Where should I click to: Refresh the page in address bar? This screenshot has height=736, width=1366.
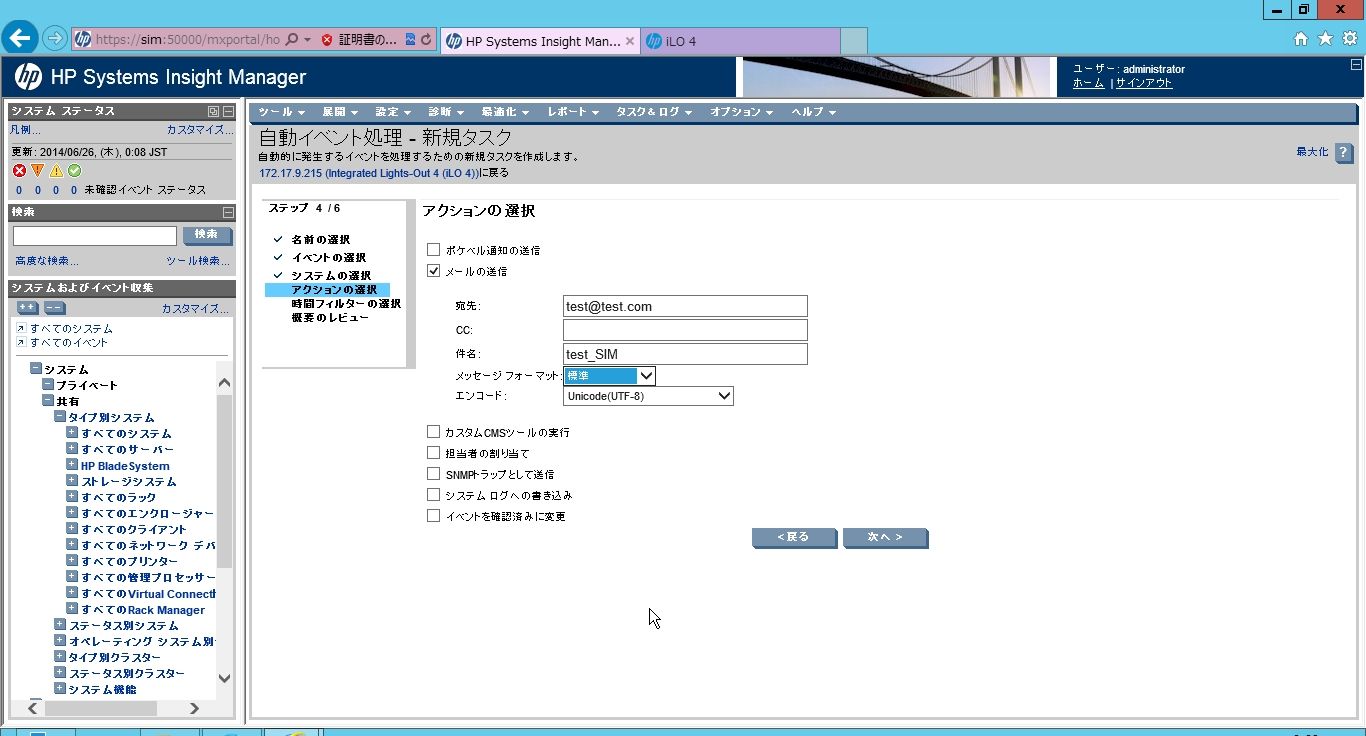pyautogui.click(x=427, y=40)
